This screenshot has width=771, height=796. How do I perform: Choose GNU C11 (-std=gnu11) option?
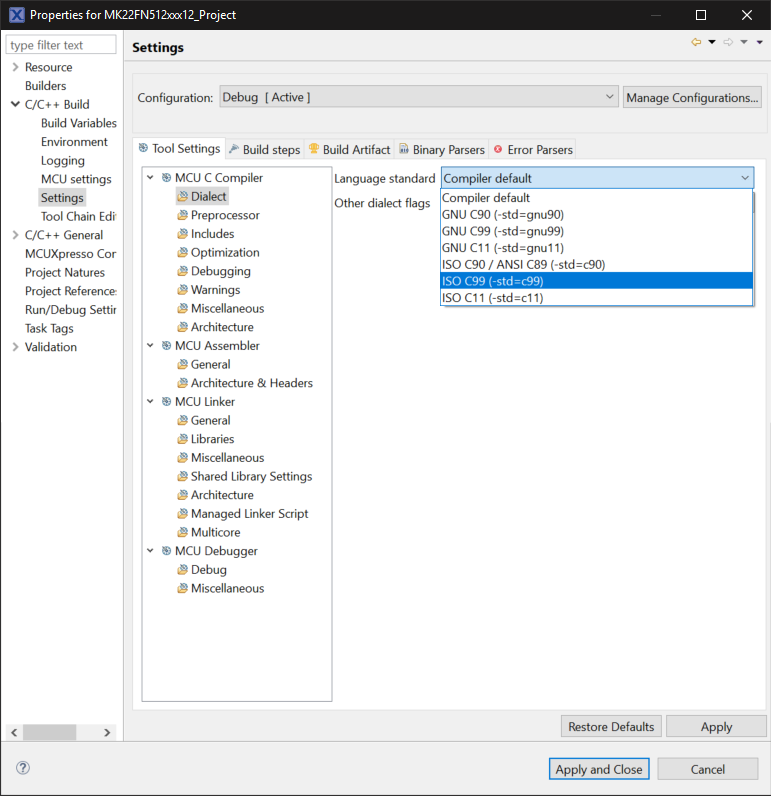(596, 248)
